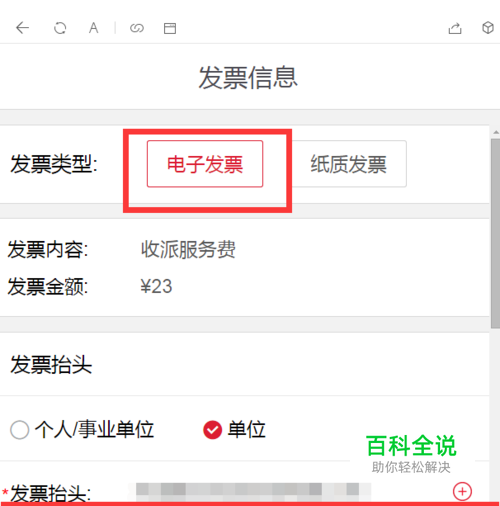The height and width of the screenshot is (506, 500).
Task: Click the ¥23 invoice amount
Action: point(156,286)
